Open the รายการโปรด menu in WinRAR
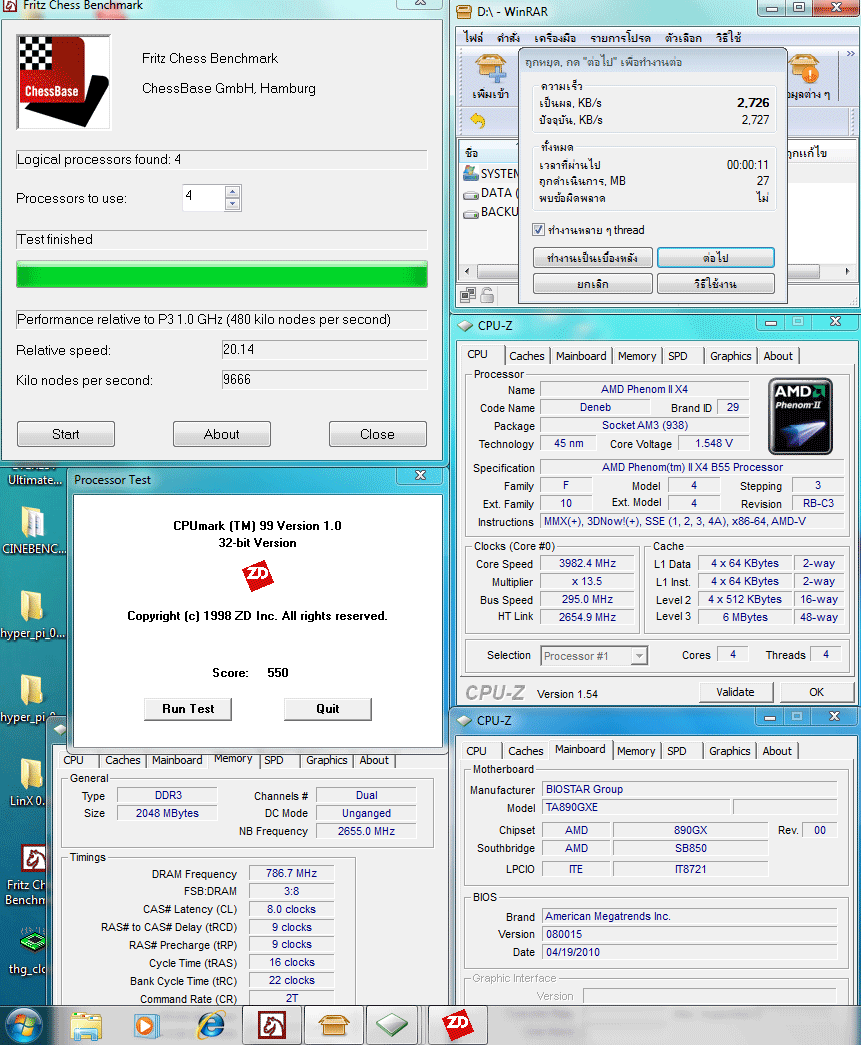 tap(620, 37)
